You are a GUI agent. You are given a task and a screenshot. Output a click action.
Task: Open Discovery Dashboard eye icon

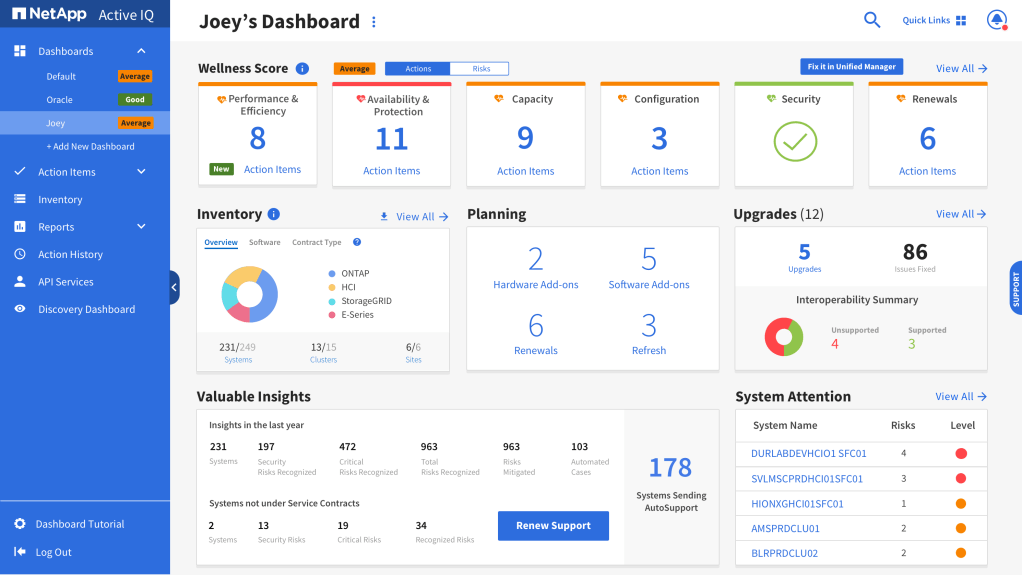click(x=20, y=309)
